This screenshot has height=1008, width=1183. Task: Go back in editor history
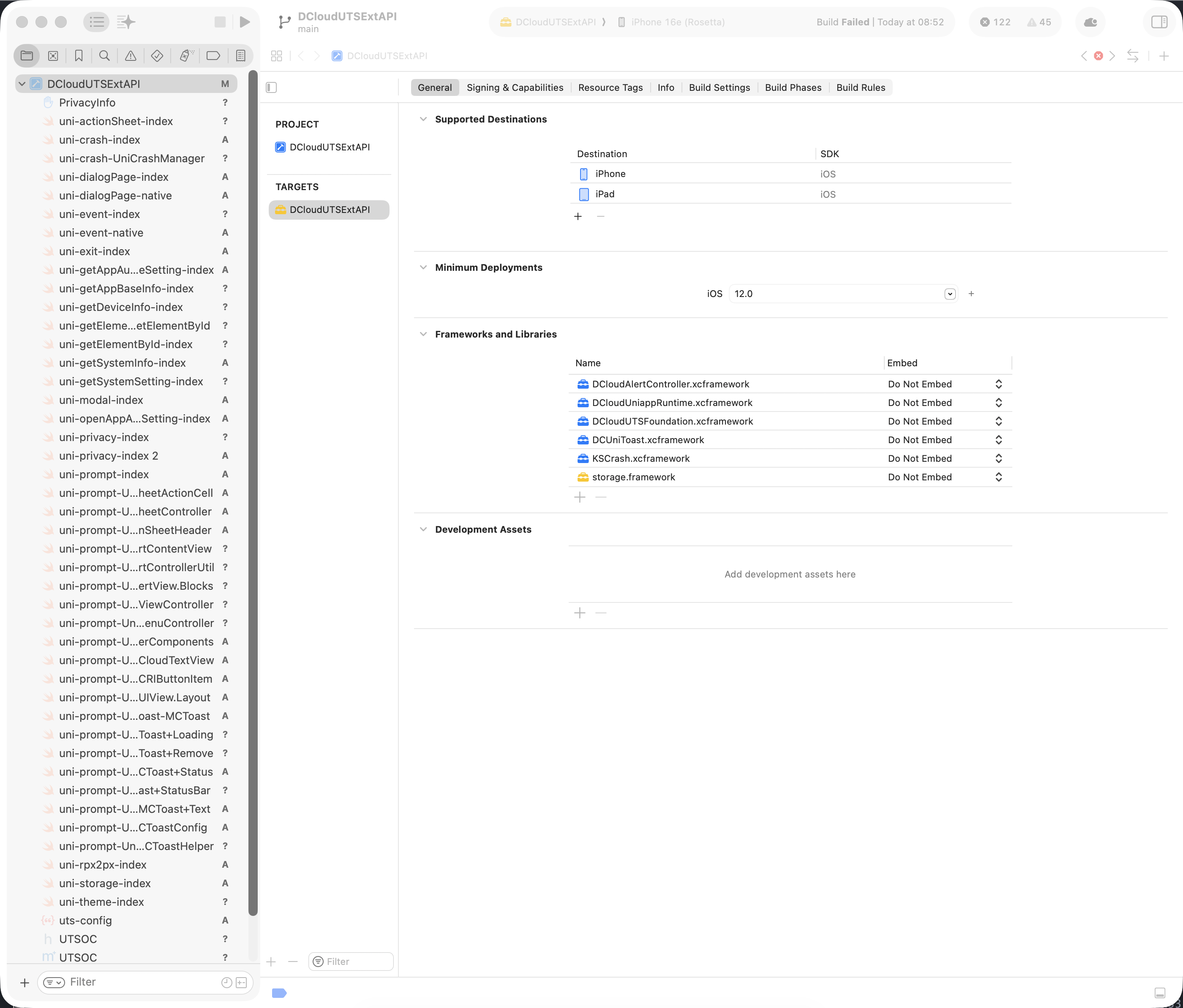(x=301, y=55)
